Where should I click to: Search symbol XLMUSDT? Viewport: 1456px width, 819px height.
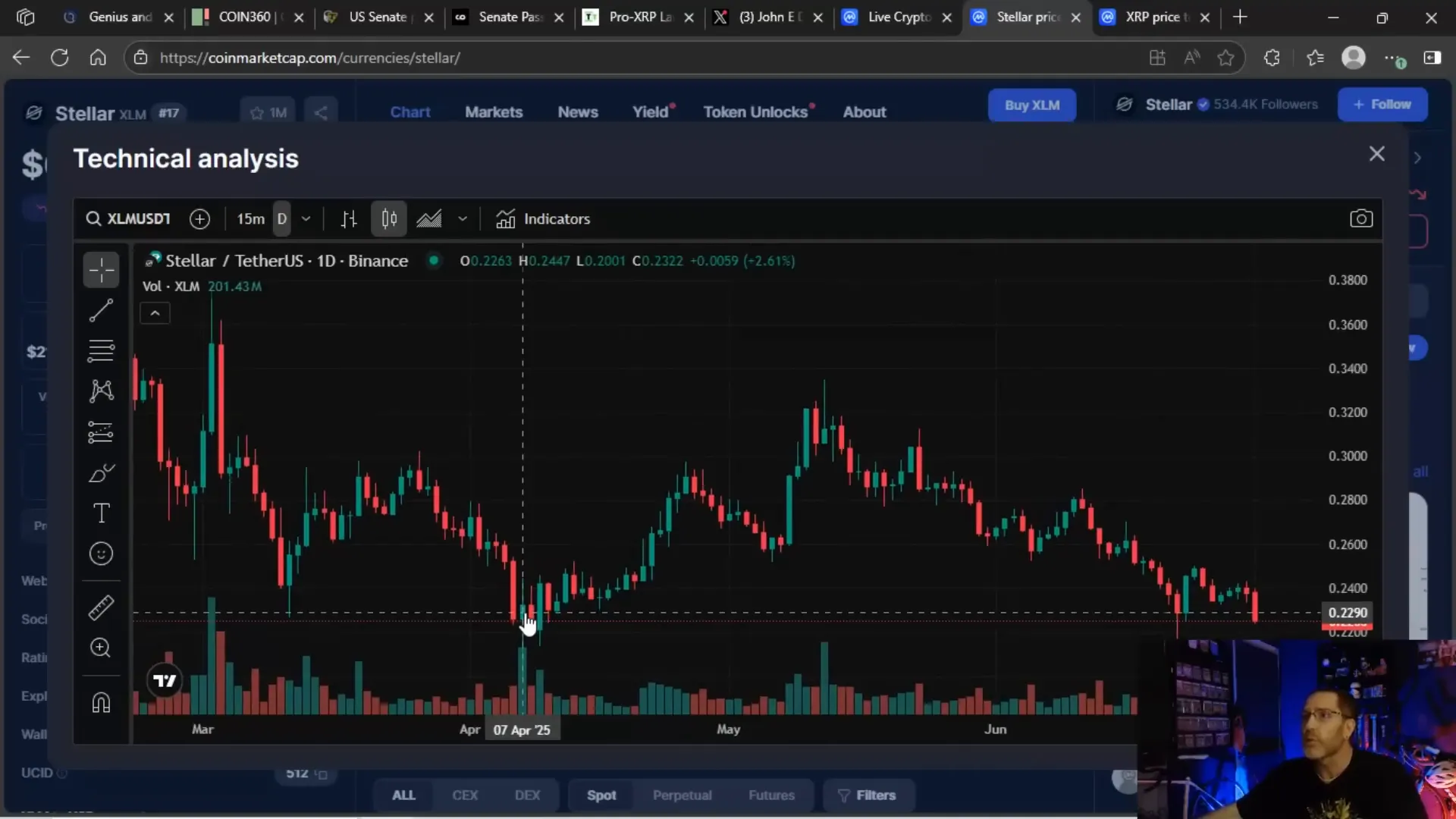coord(128,219)
